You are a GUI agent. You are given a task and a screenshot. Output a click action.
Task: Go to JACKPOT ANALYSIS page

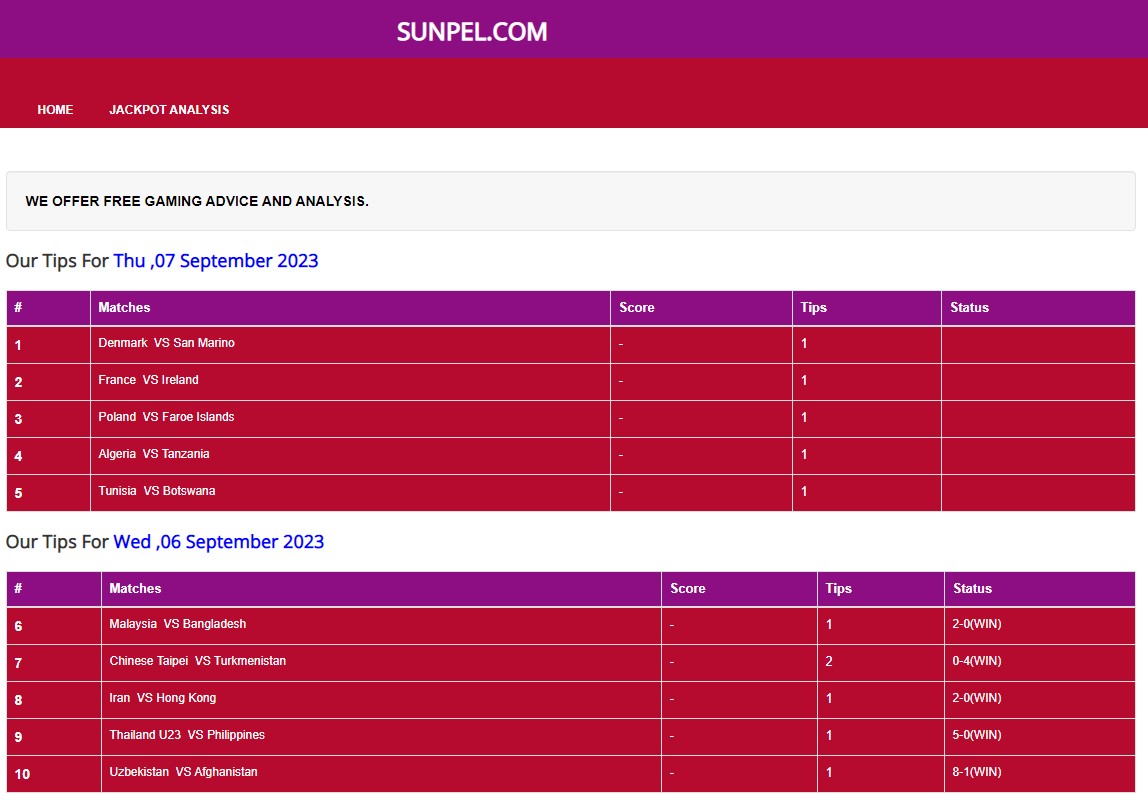169,110
